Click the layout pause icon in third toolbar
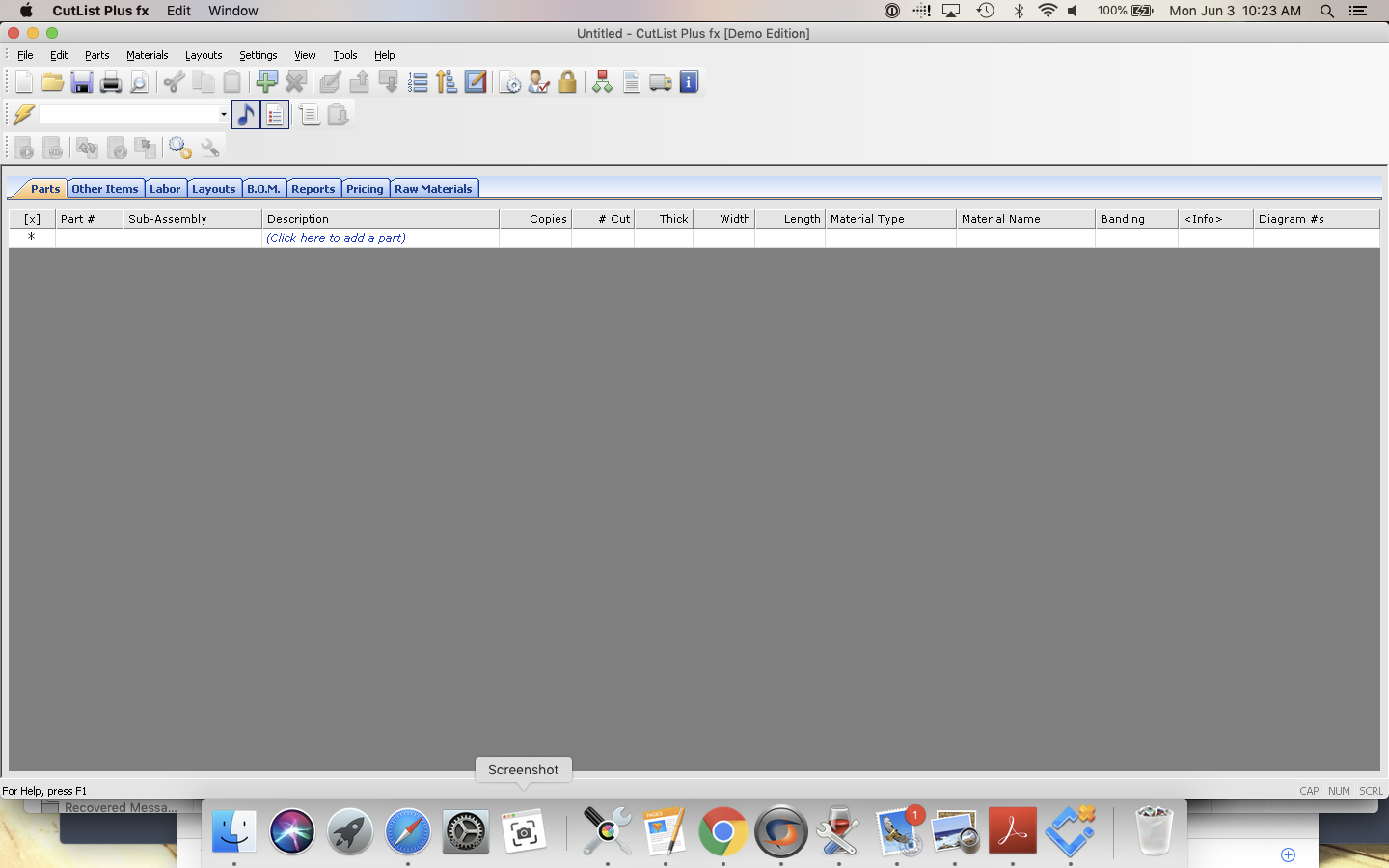This screenshot has width=1389, height=868. tap(53, 148)
